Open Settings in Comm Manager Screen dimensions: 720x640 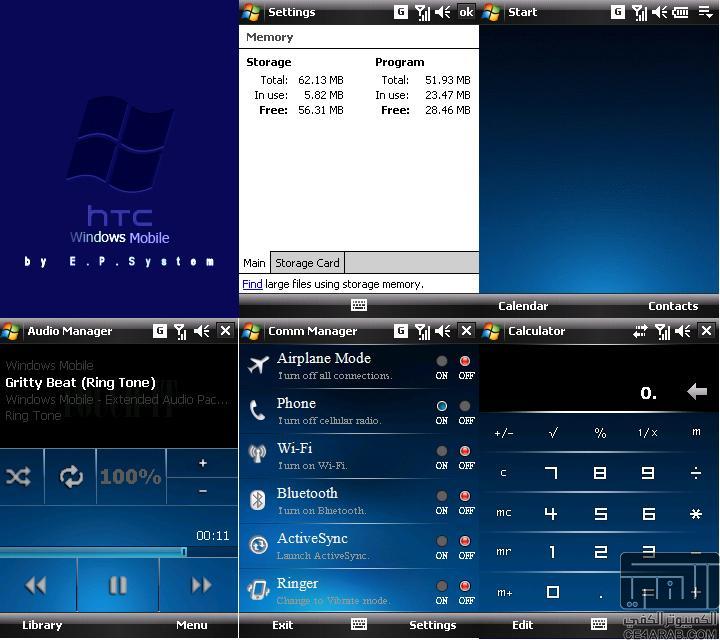(x=433, y=625)
